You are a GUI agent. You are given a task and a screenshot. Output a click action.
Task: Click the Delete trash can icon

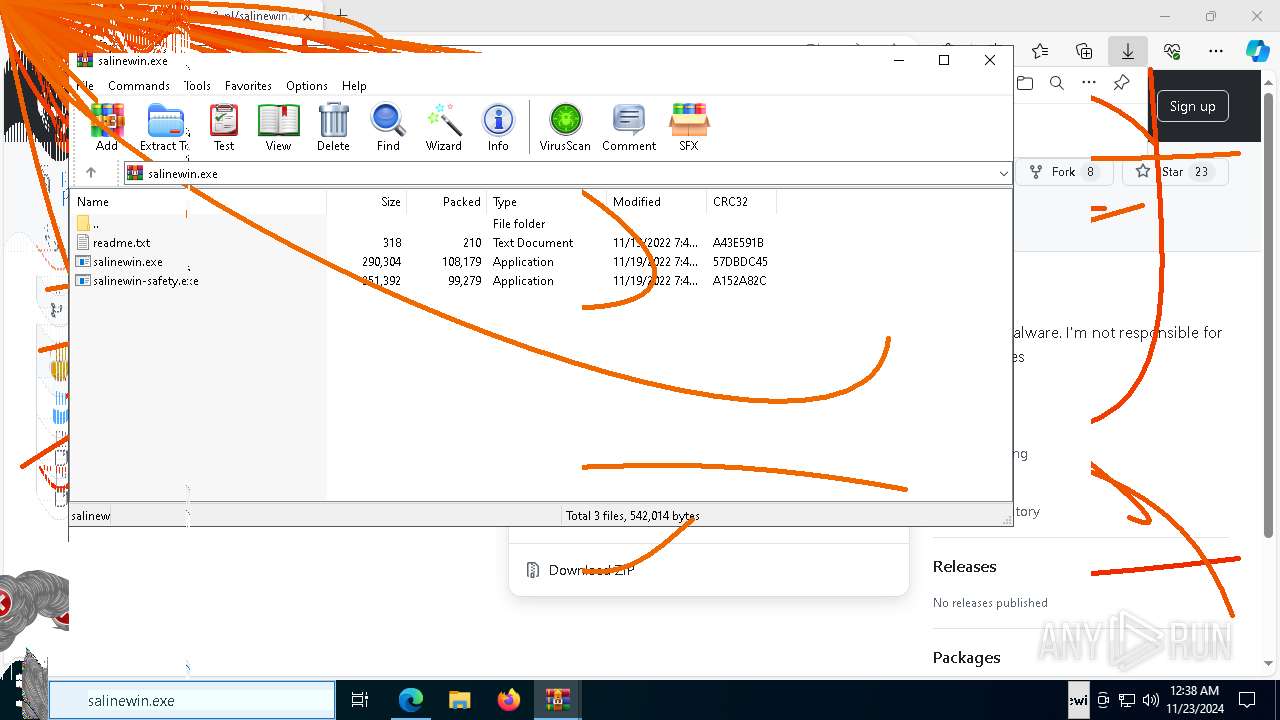point(333,127)
